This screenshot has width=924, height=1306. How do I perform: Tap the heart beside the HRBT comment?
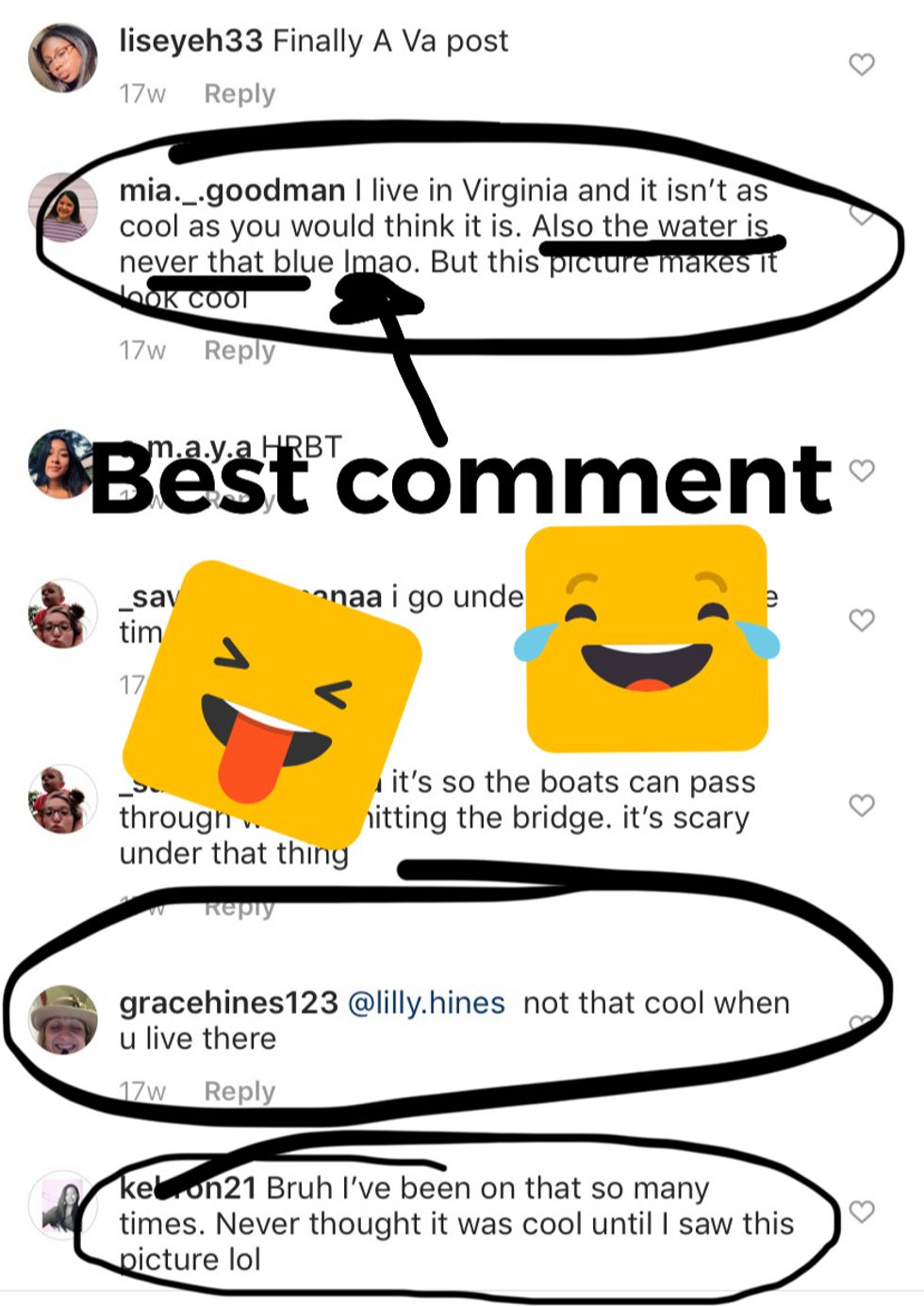point(862,470)
